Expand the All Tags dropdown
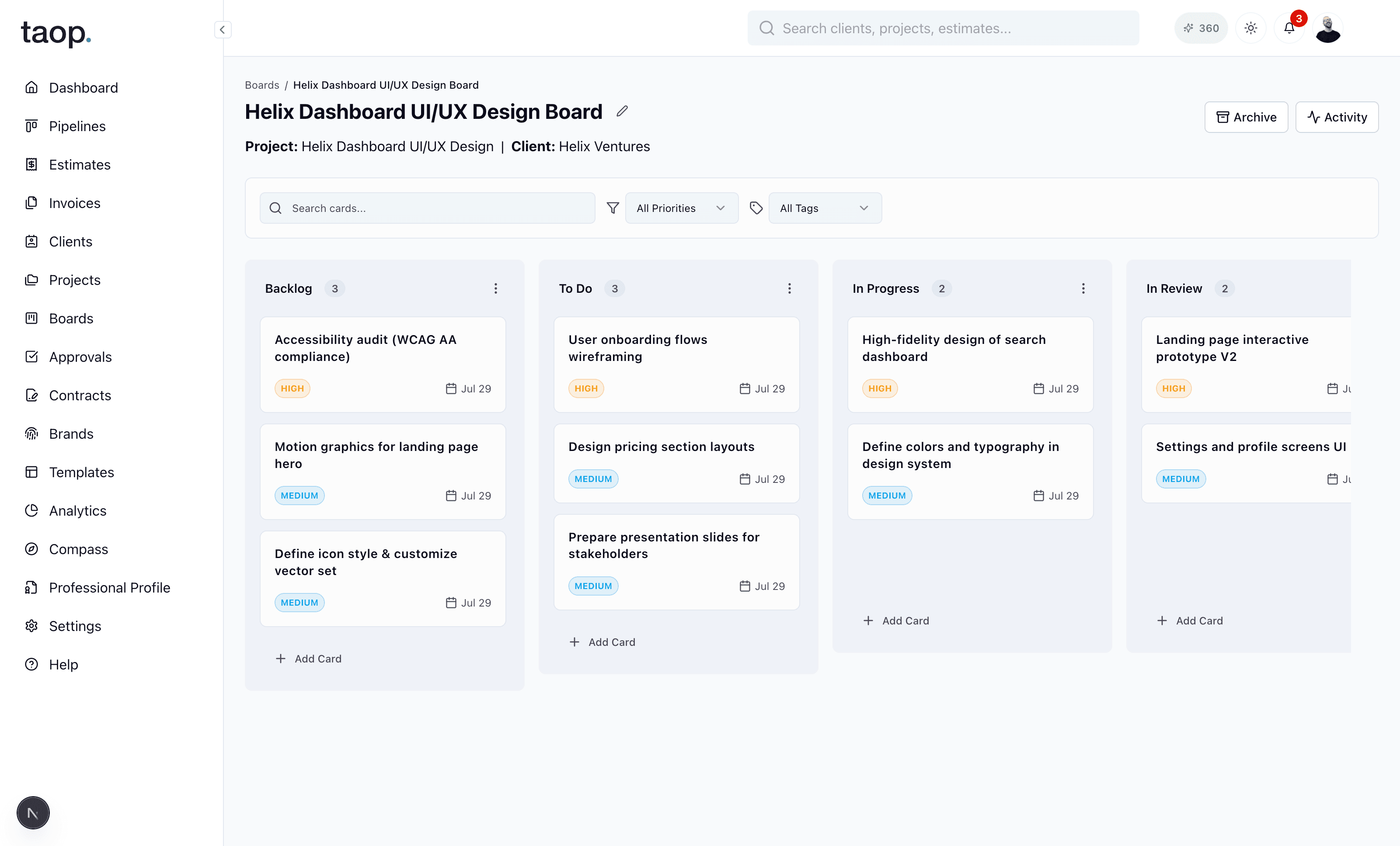Screen dimensions: 1400x846 [x=825, y=208]
